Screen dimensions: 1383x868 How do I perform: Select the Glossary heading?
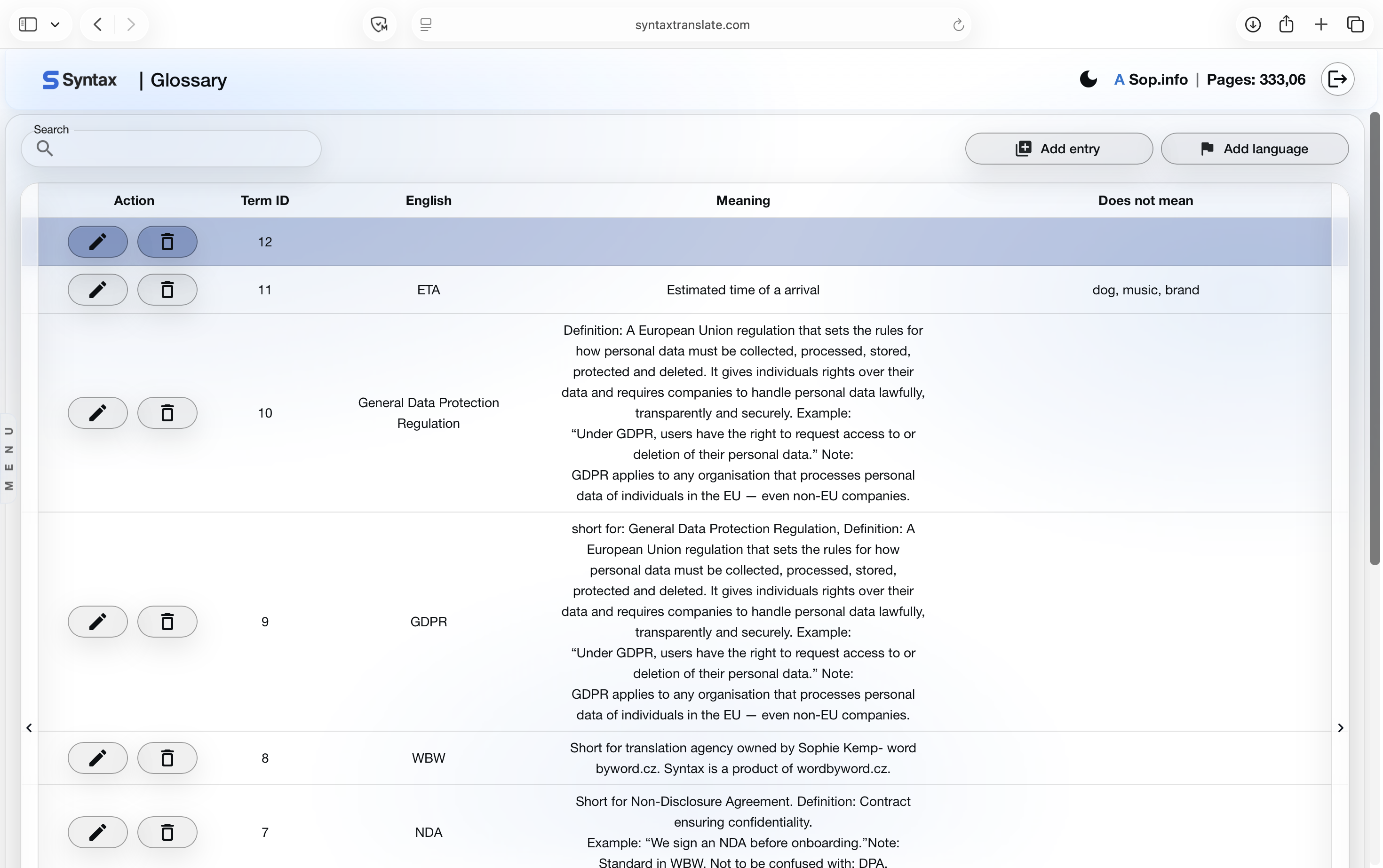(188, 80)
